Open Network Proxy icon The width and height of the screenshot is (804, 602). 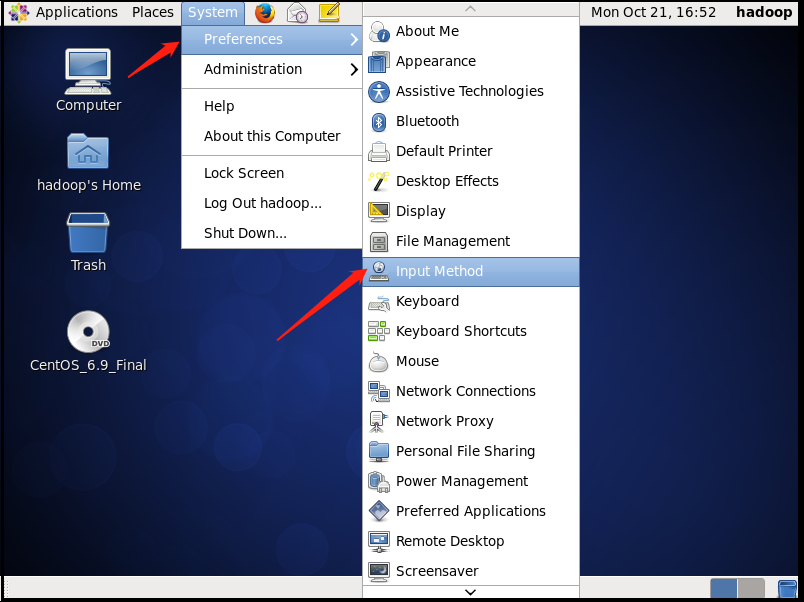379,422
